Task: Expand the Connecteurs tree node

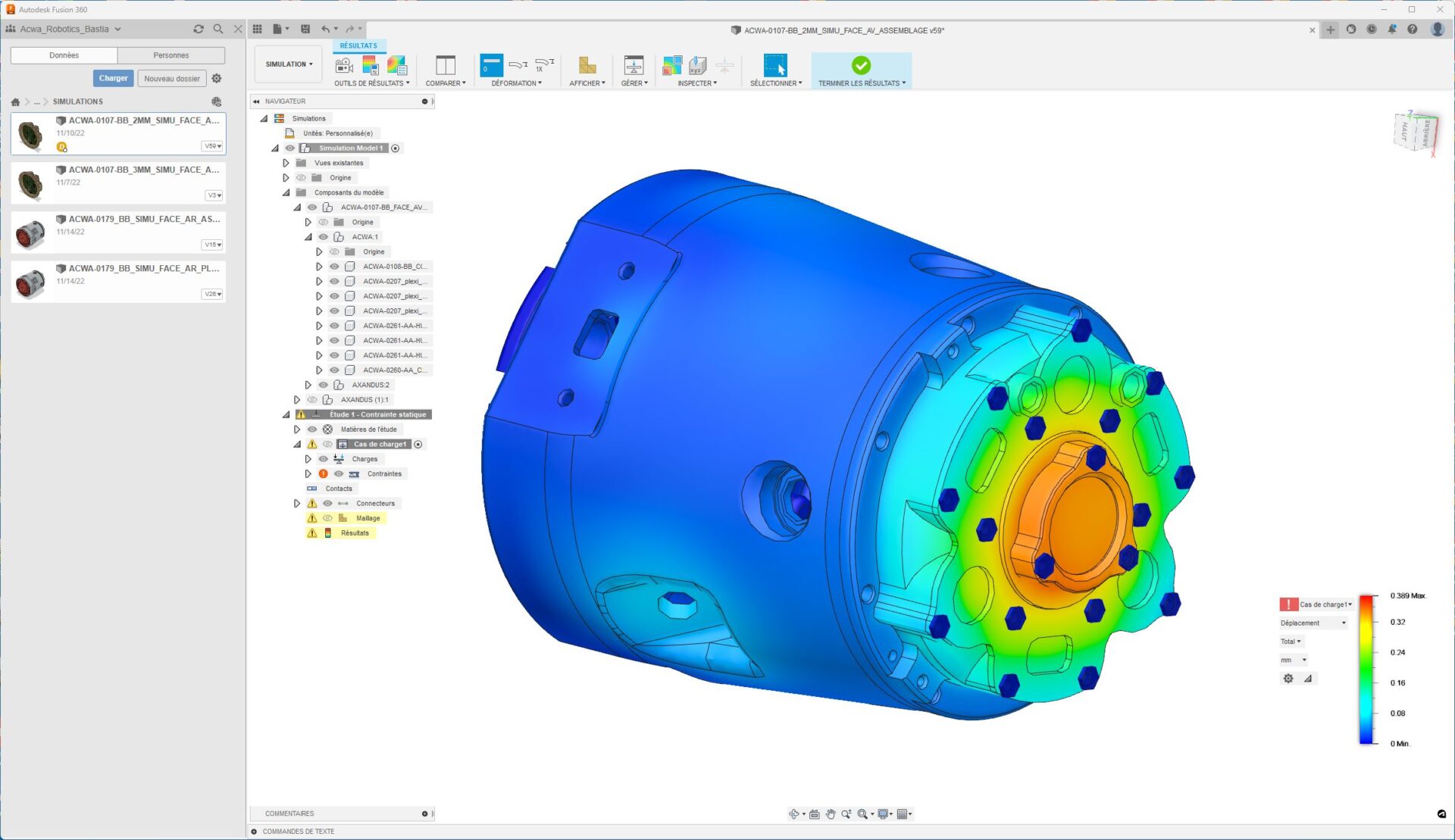Action: coord(297,503)
